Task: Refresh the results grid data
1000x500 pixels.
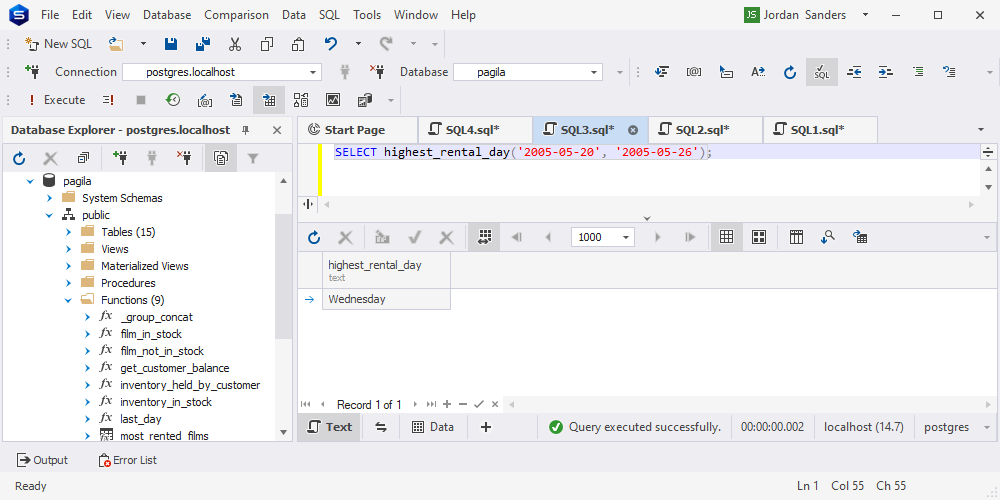Action: coord(314,238)
